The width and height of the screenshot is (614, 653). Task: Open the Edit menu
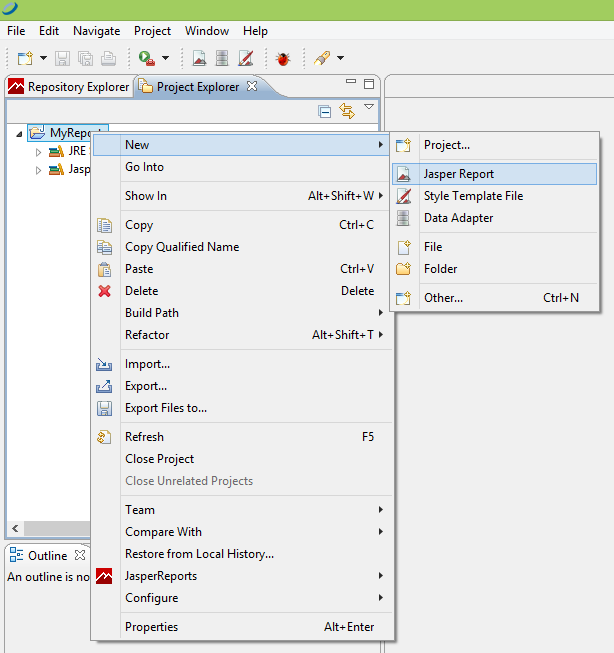point(49,31)
